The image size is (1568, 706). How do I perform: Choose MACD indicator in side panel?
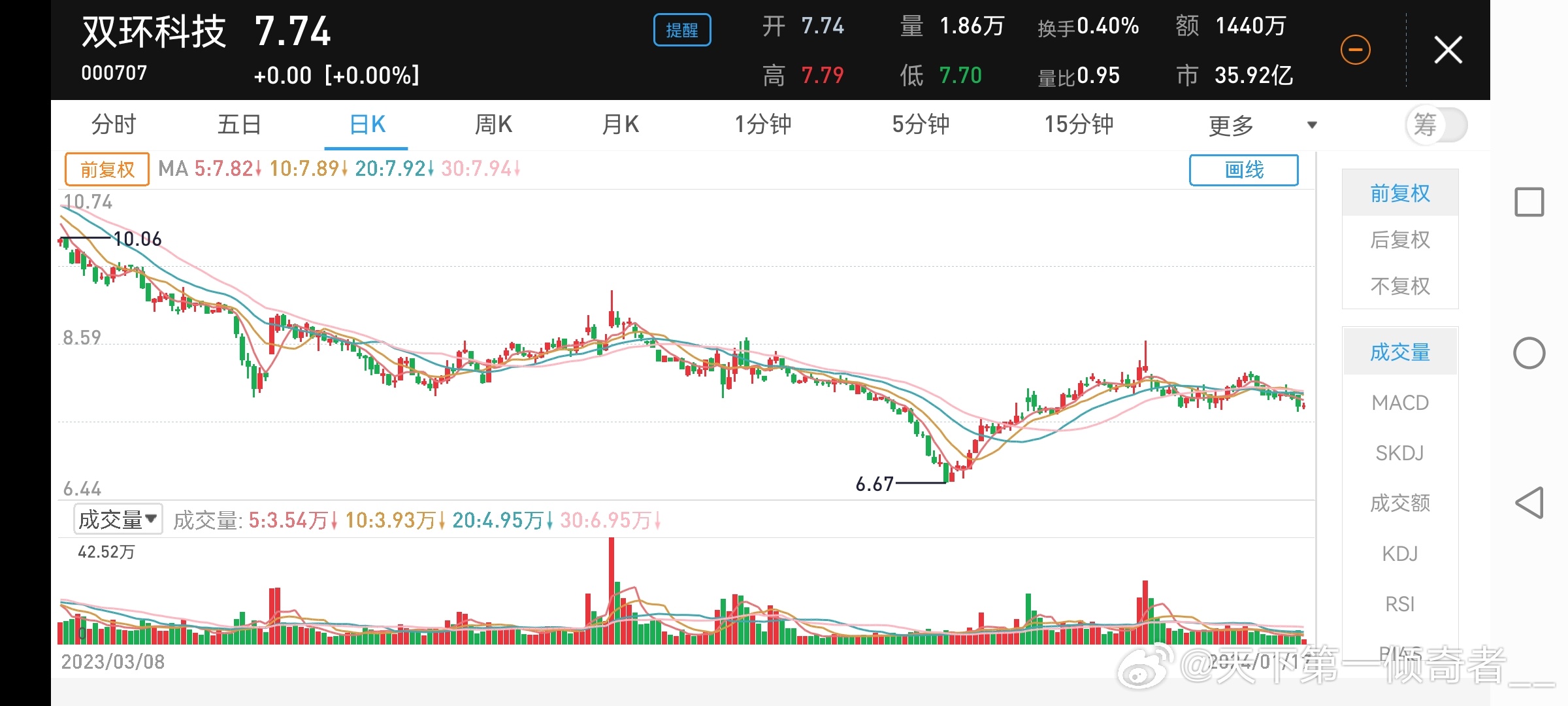pyautogui.click(x=1399, y=403)
